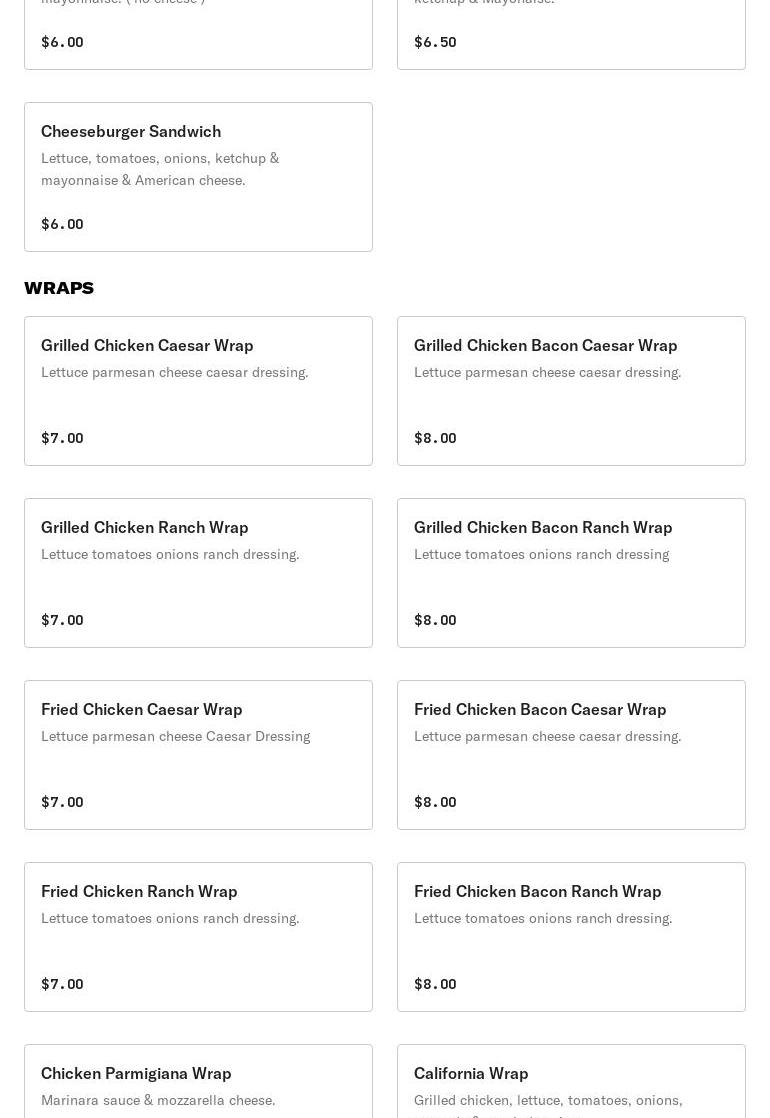Open the Grilled Chicken Caesar Wrap item
The height and width of the screenshot is (1118, 770).
click(x=198, y=391)
